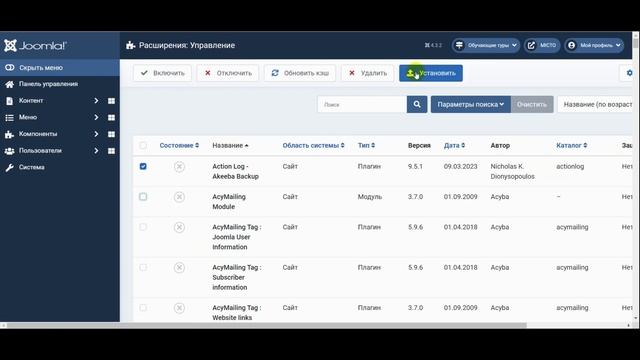Click the vertical page scrollbar

[636, 42]
